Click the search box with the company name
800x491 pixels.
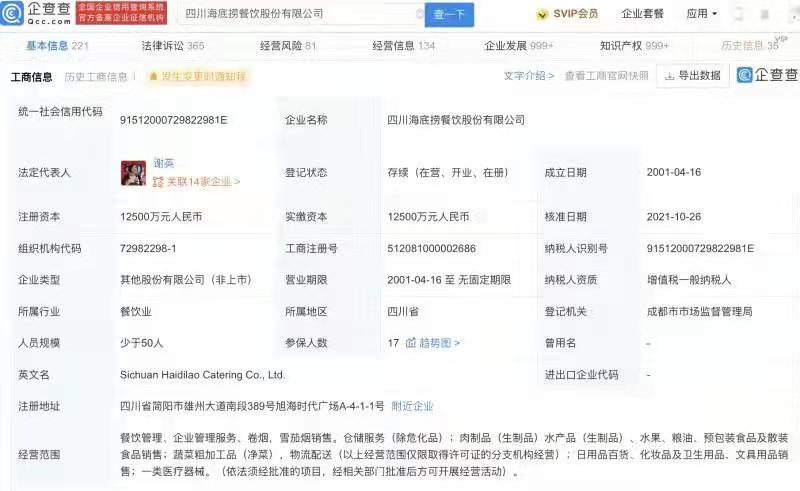point(301,14)
